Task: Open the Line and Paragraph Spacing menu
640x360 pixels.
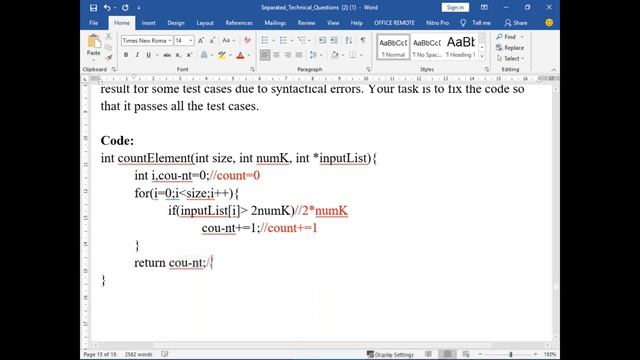Action: (313, 55)
